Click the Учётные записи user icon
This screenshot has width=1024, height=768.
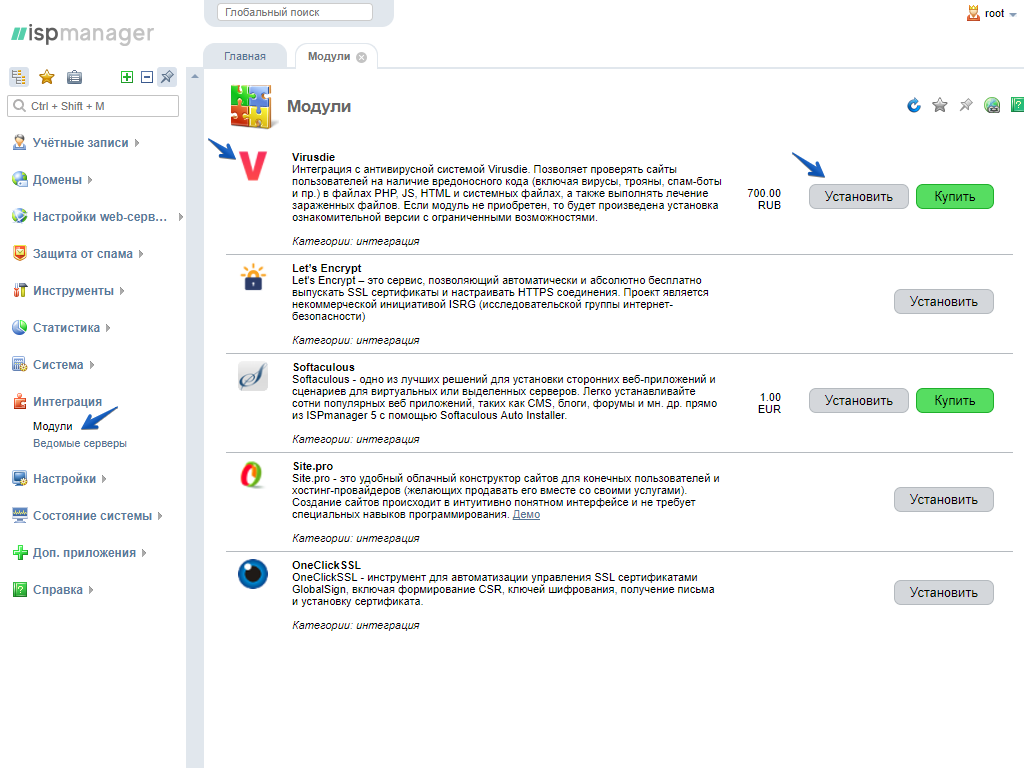(20, 142)
